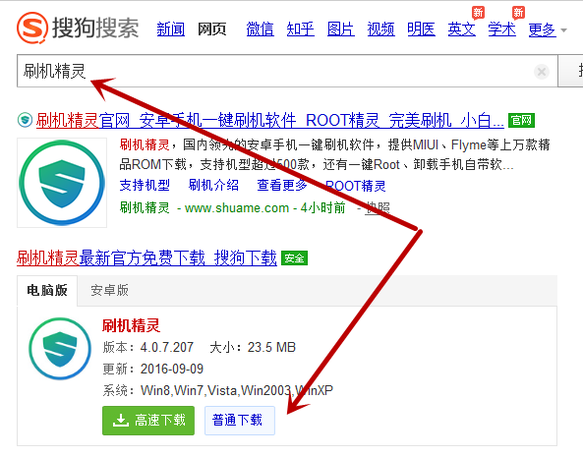Screen dimensions: 583x457
Task: Switch to the 新闻 search category
Action: (171, 29)
